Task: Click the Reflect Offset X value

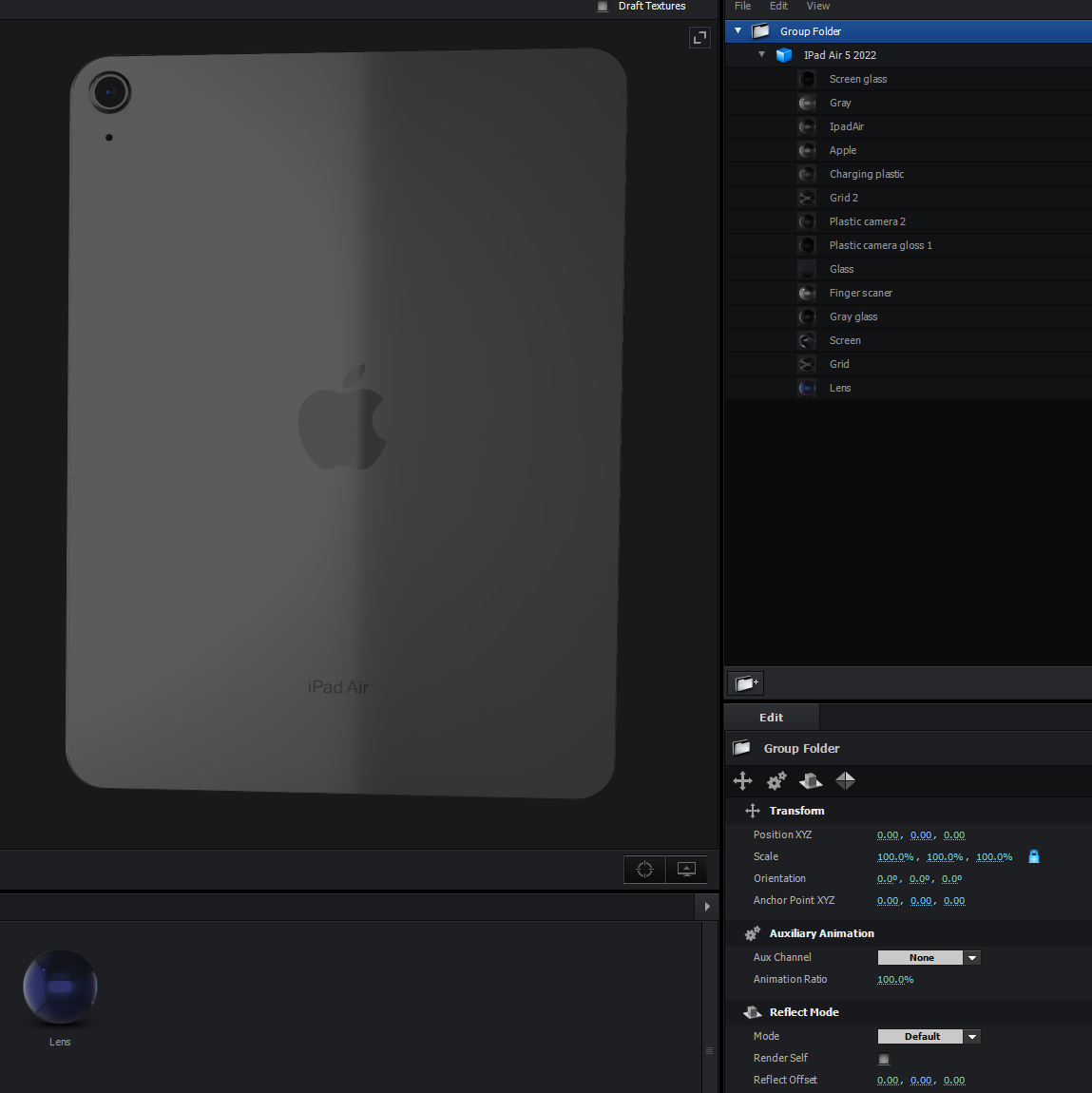Action: tap(888, 1081)
